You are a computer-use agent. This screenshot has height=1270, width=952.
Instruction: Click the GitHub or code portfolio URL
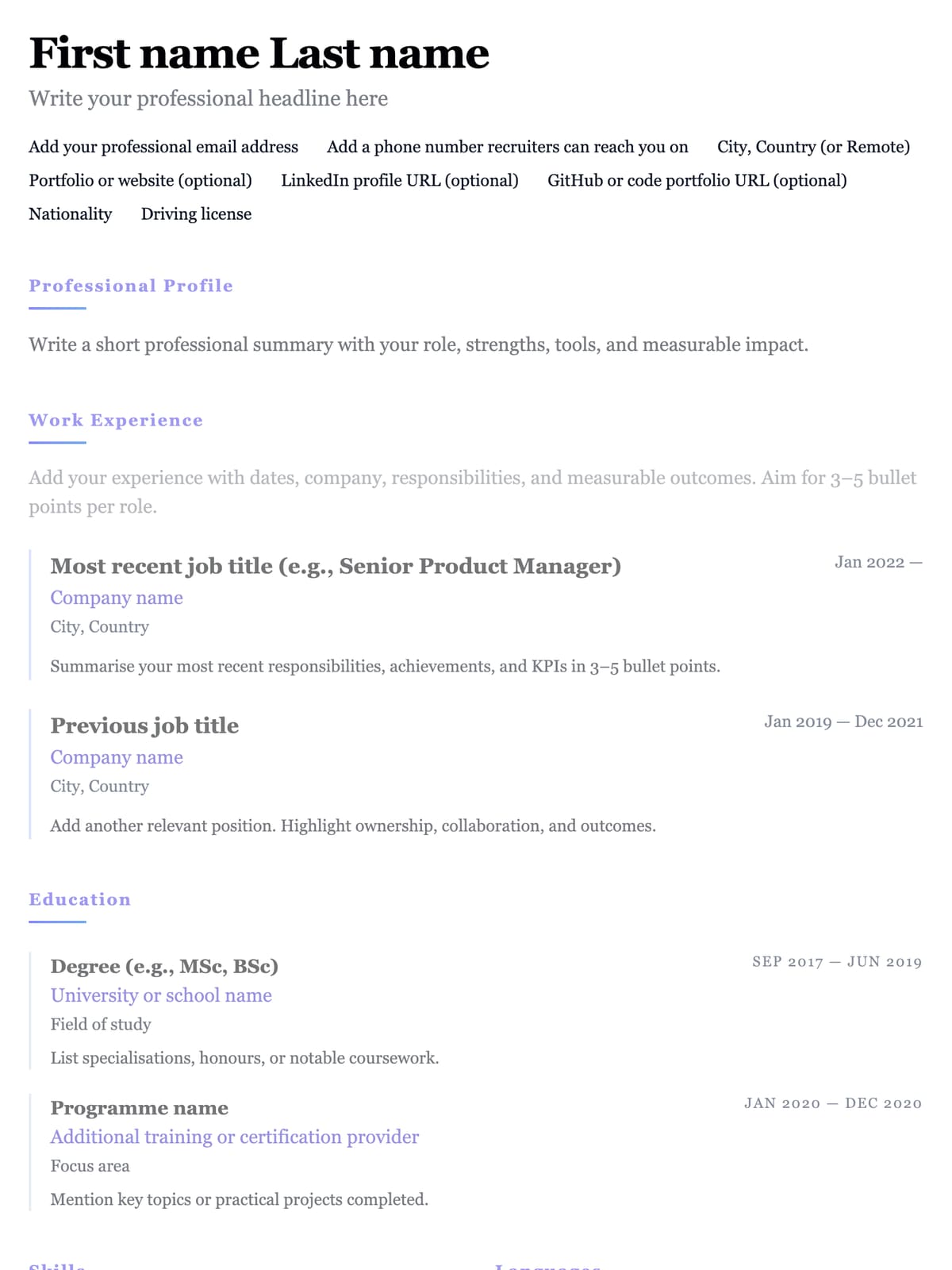(697, 180)
